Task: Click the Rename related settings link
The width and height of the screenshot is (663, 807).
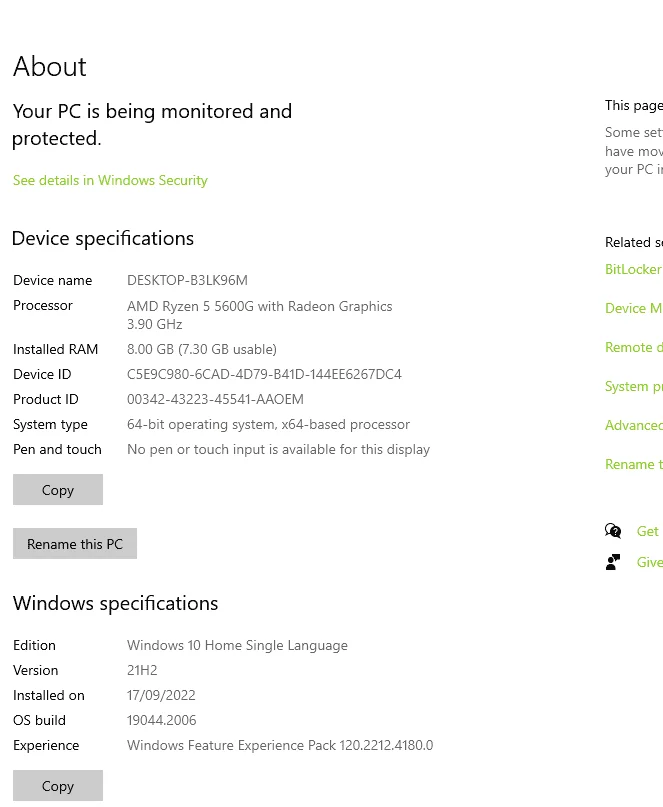Action: [634, 464]
